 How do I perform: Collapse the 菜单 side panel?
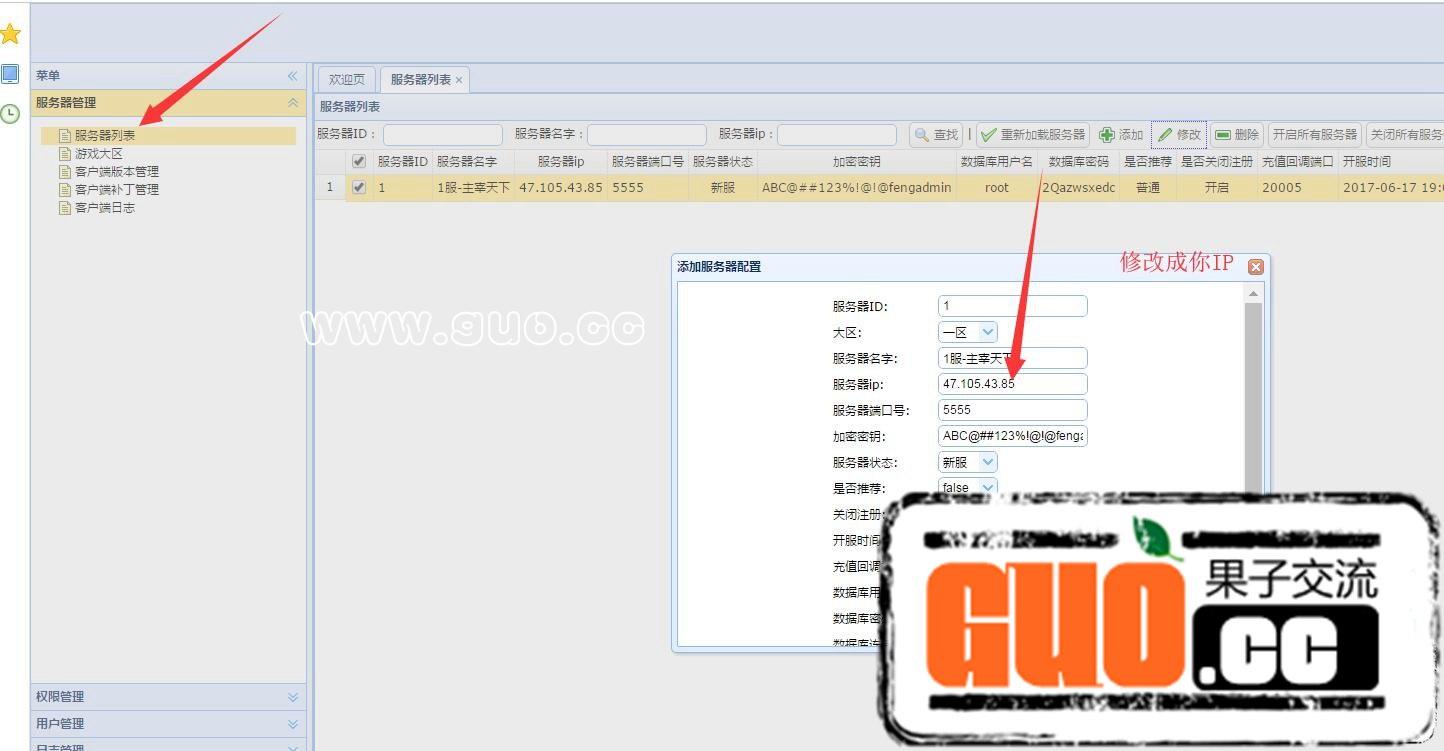point(292,76)
